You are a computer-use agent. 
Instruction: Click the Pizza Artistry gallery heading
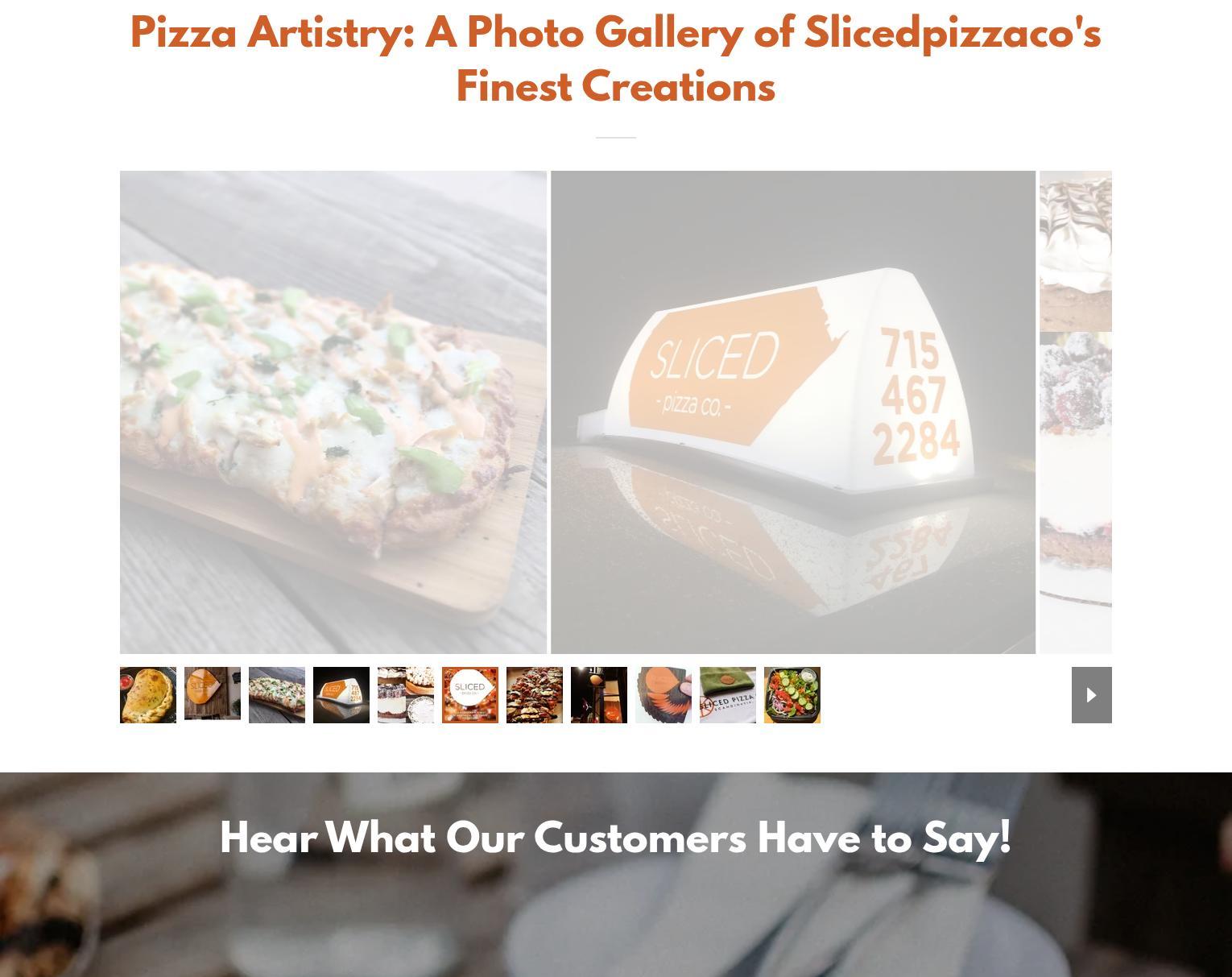pyautogui.click(x=615, y=60)
